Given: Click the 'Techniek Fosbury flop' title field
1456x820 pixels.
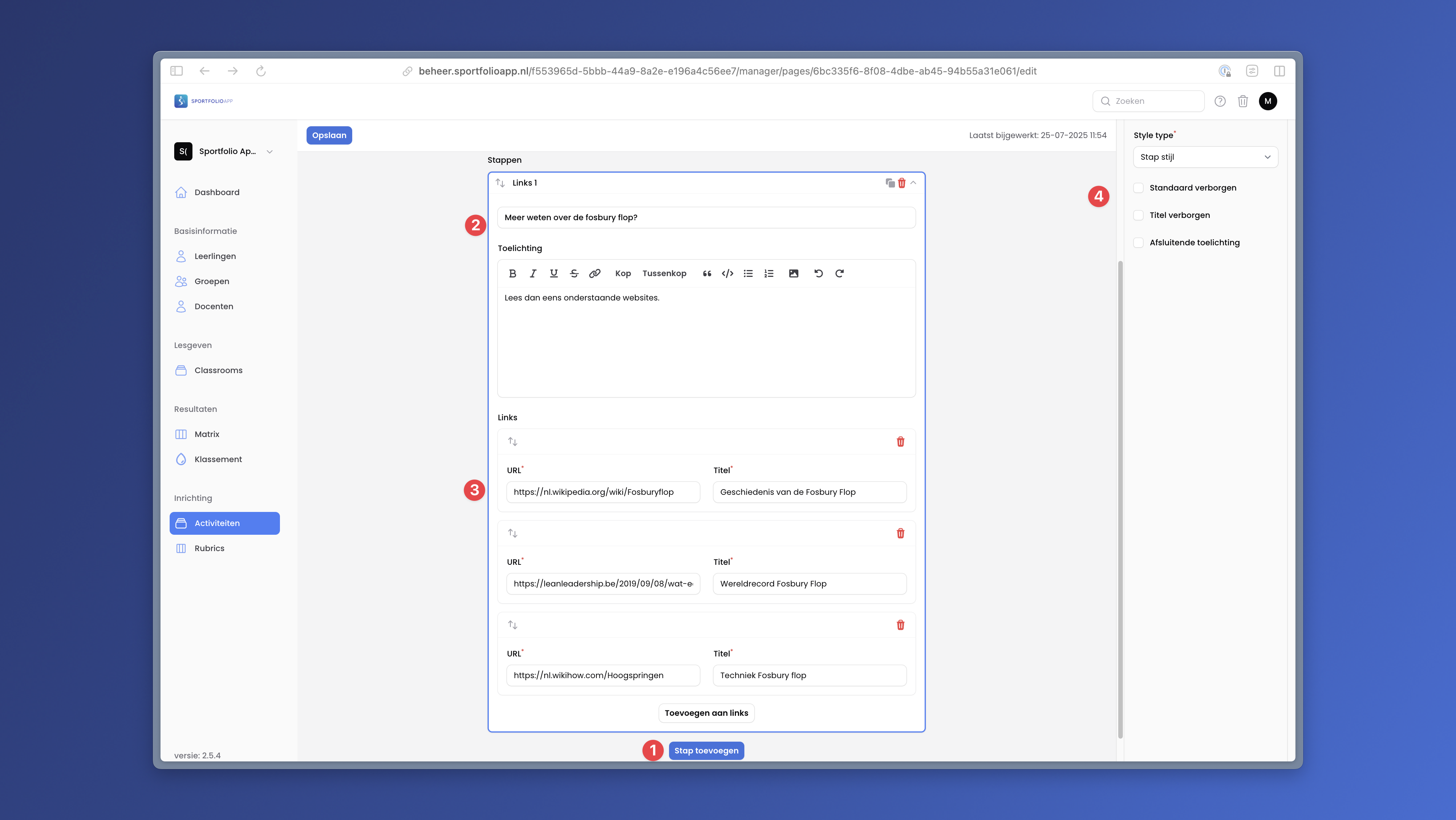Looking at the screenshot, I should point(809,675).
